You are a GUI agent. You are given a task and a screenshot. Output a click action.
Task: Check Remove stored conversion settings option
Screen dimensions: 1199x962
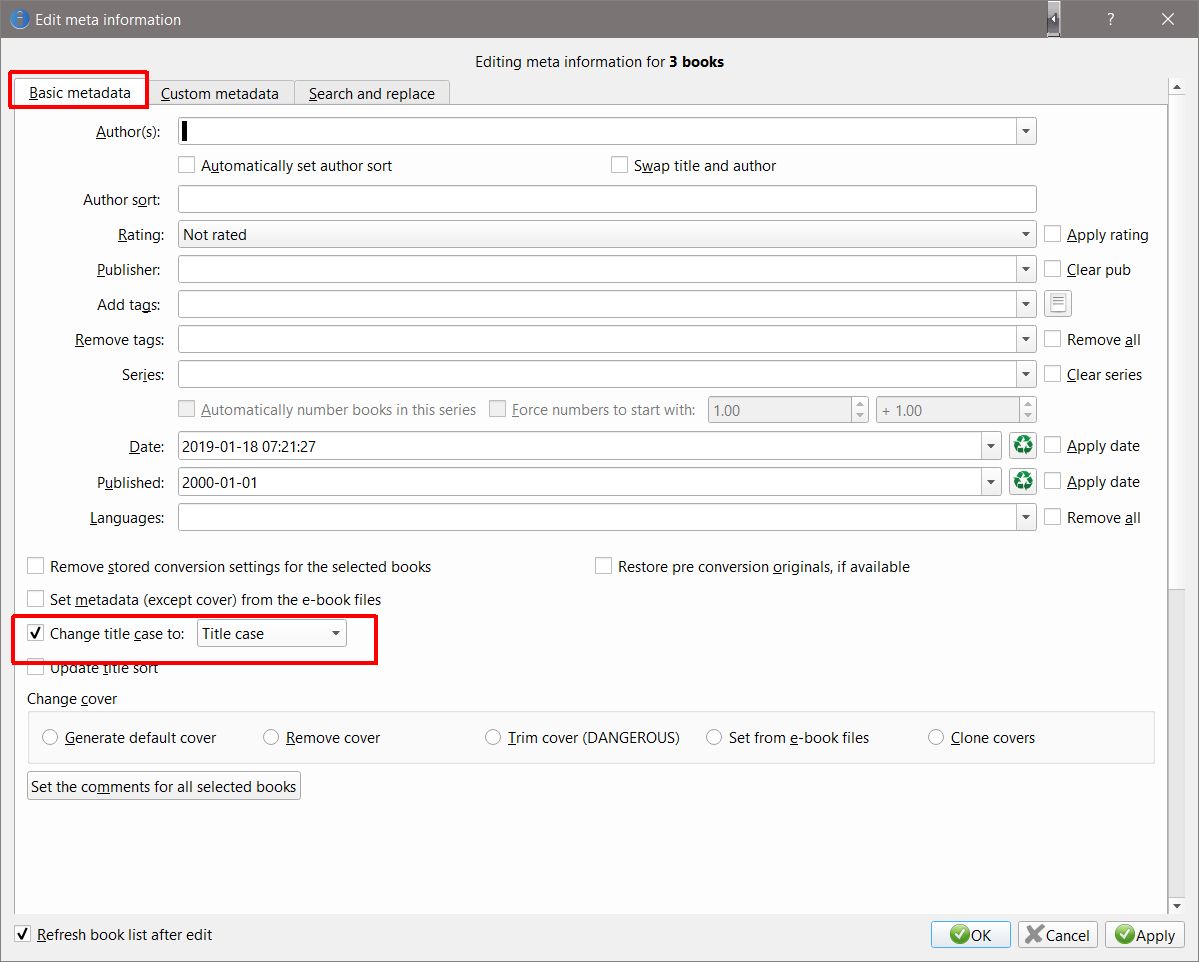tap(35, 566)
